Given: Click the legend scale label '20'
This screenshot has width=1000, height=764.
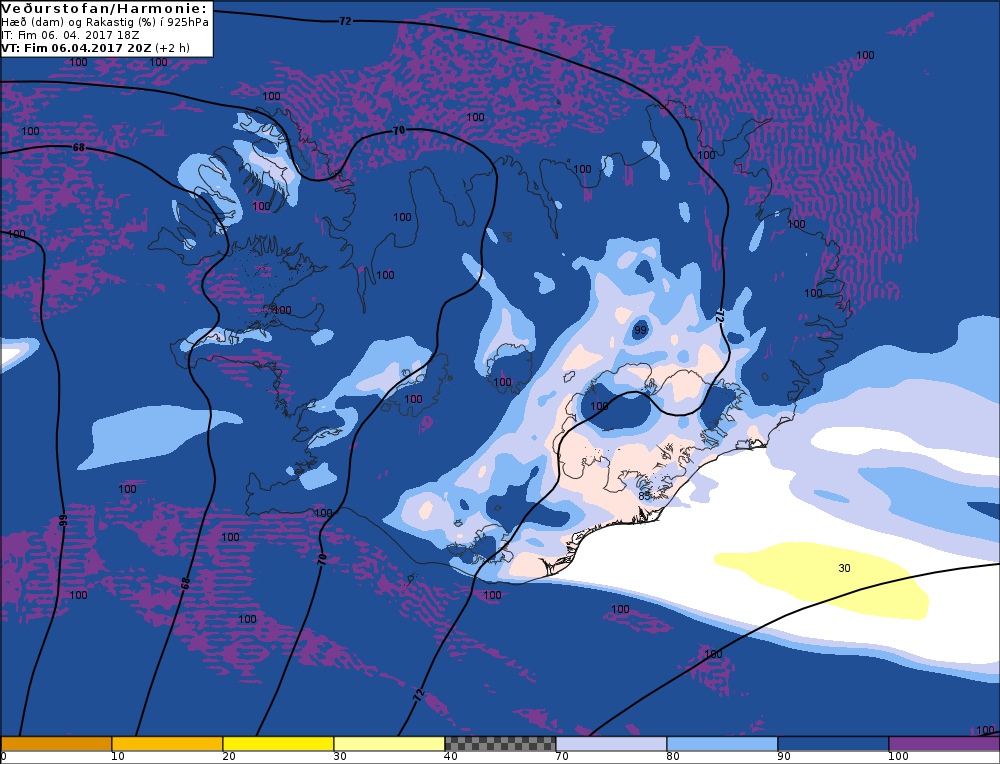Looking at the screenshot, I should (229, 757).
